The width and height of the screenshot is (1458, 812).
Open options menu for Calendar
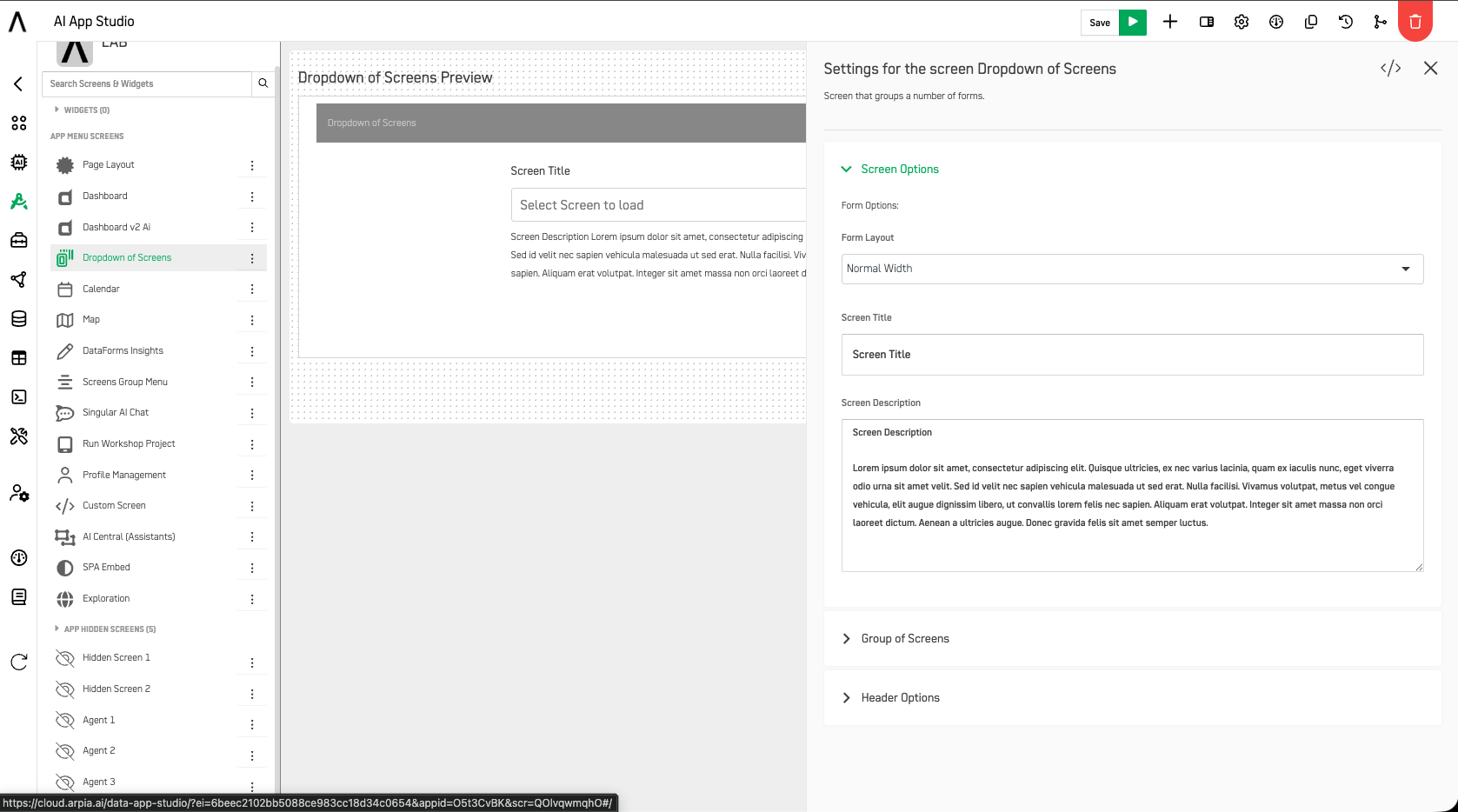coord(252,290)
